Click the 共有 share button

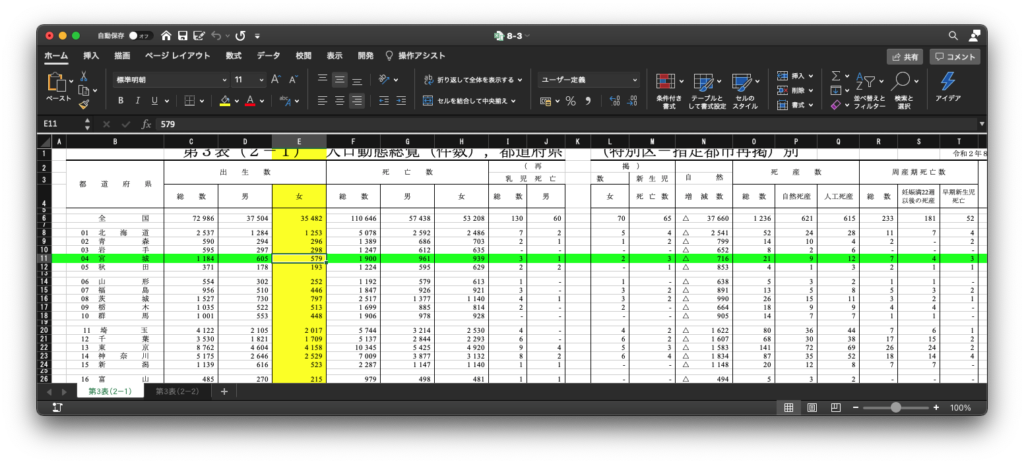click(904, 57)
